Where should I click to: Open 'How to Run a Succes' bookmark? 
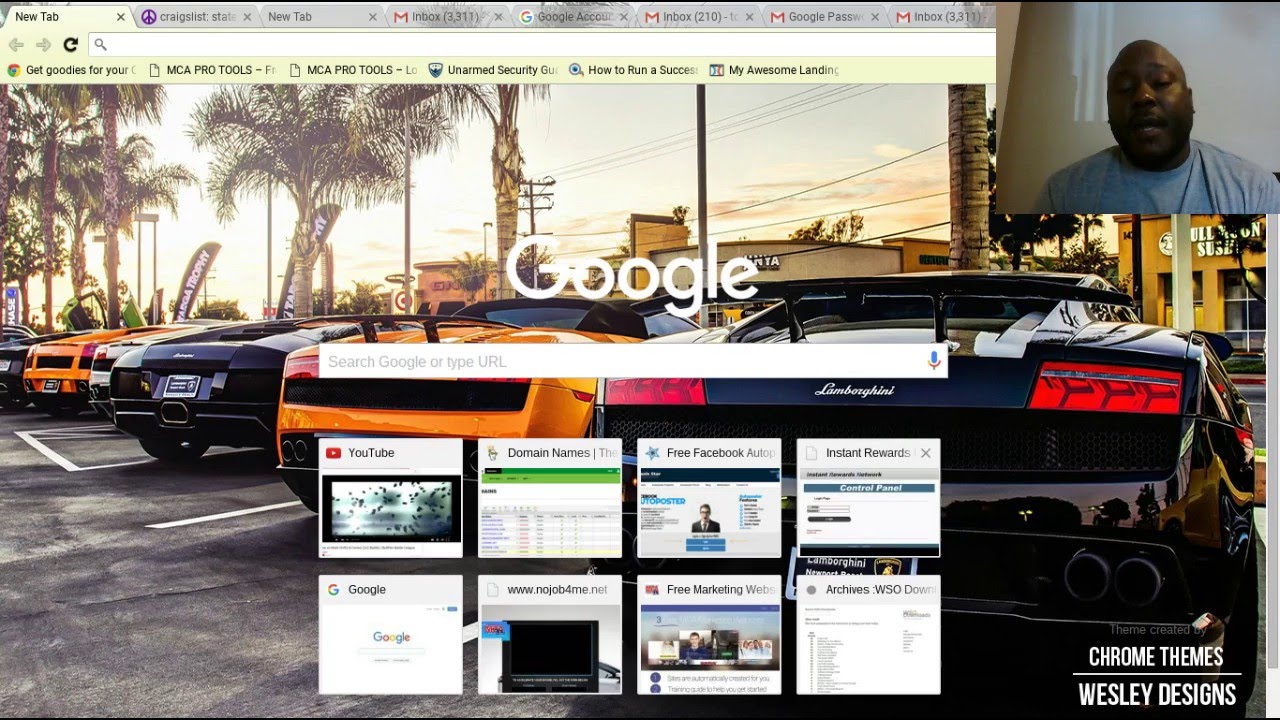point(633,70)
